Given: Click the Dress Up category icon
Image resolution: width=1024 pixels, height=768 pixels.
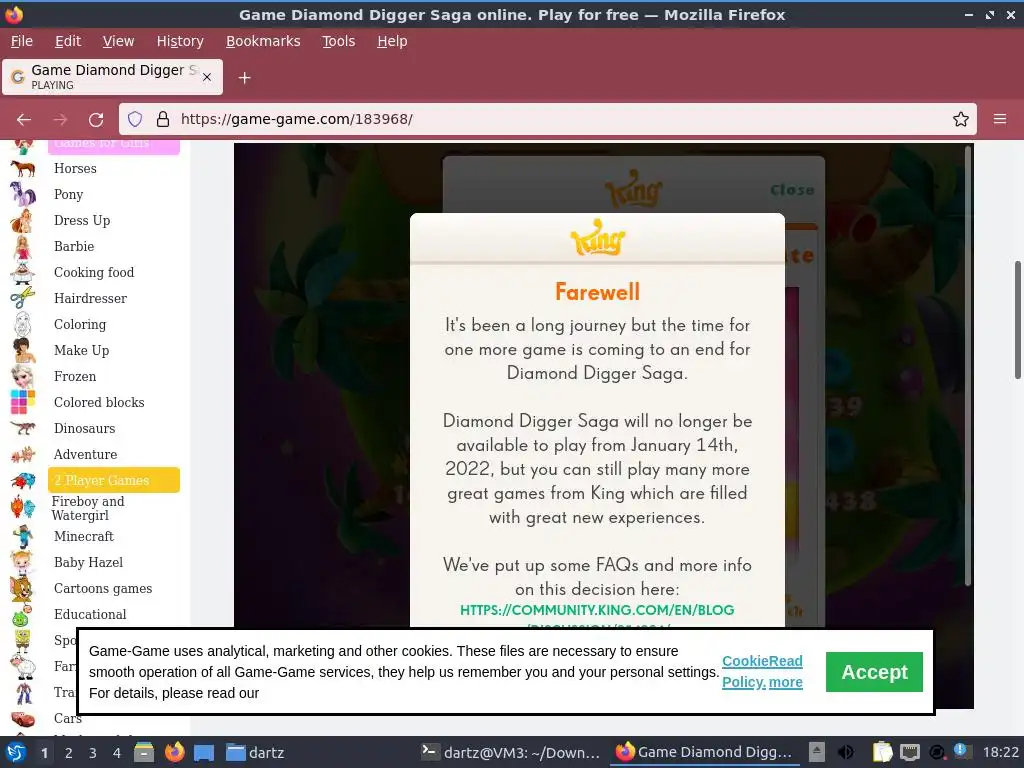Looking at the screenshot, I should (x=22, y=221).
